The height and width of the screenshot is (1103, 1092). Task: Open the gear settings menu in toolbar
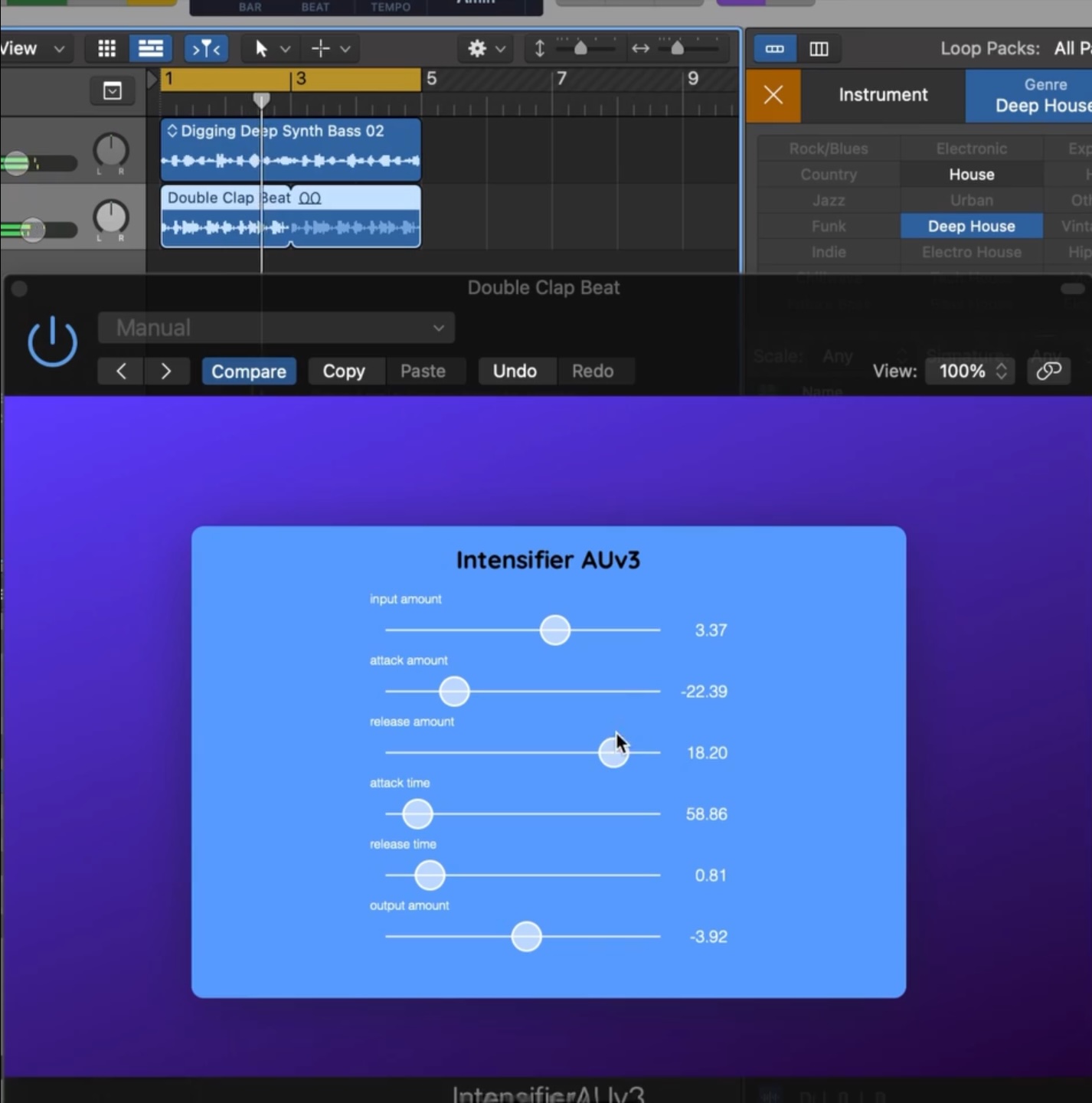pos(486,49)
